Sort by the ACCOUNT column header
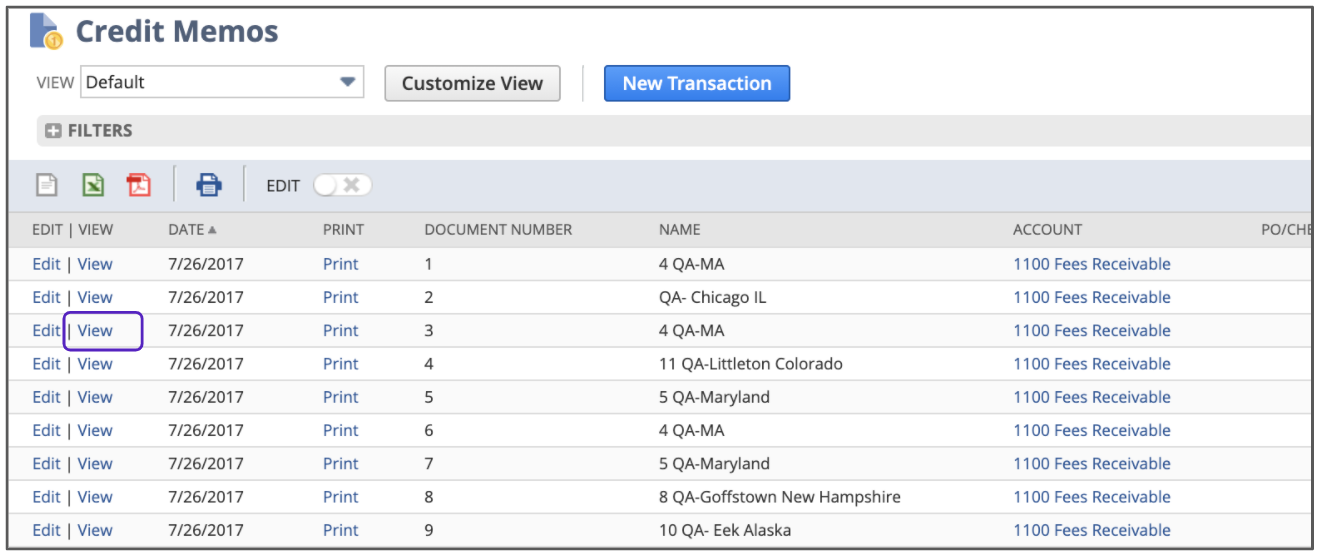Image resolution: width=1320 pixels, height=558 pixels. point(1047,230)
